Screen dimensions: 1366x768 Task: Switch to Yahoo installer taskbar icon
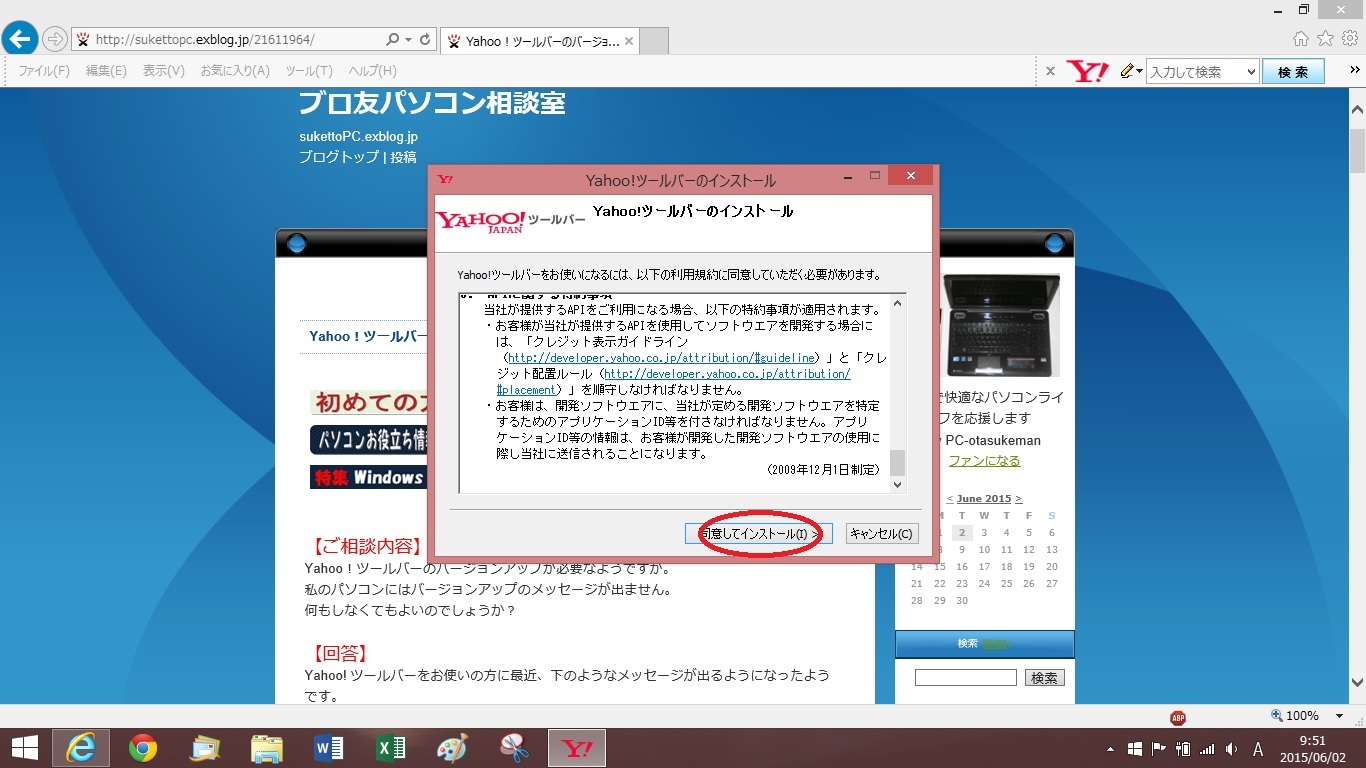coord(577,748)
